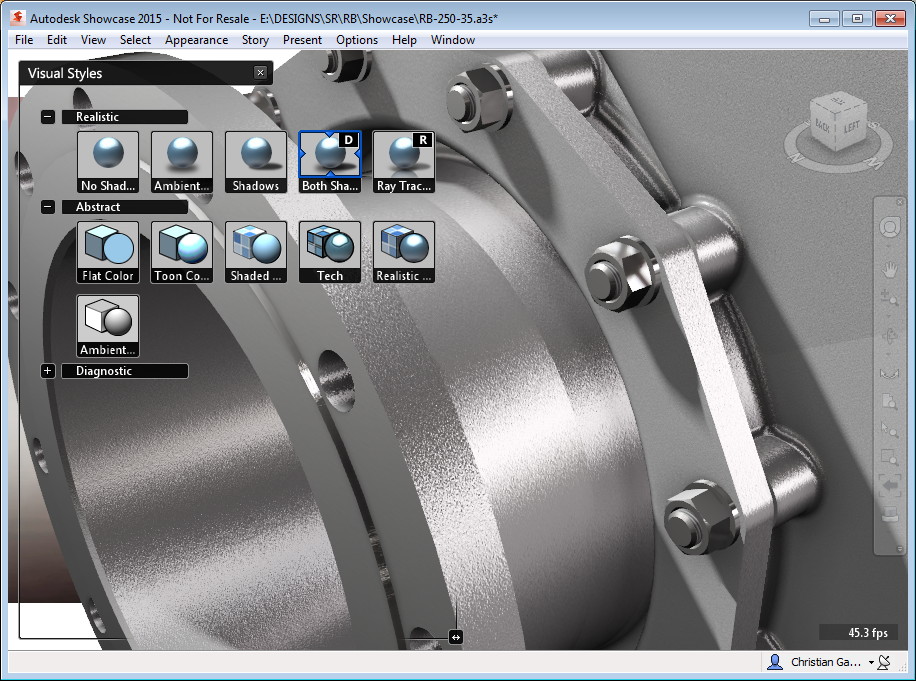Viewport: 916px width, 681px height.
Task: Collapse the Realistic section
Action: [48, 117]
